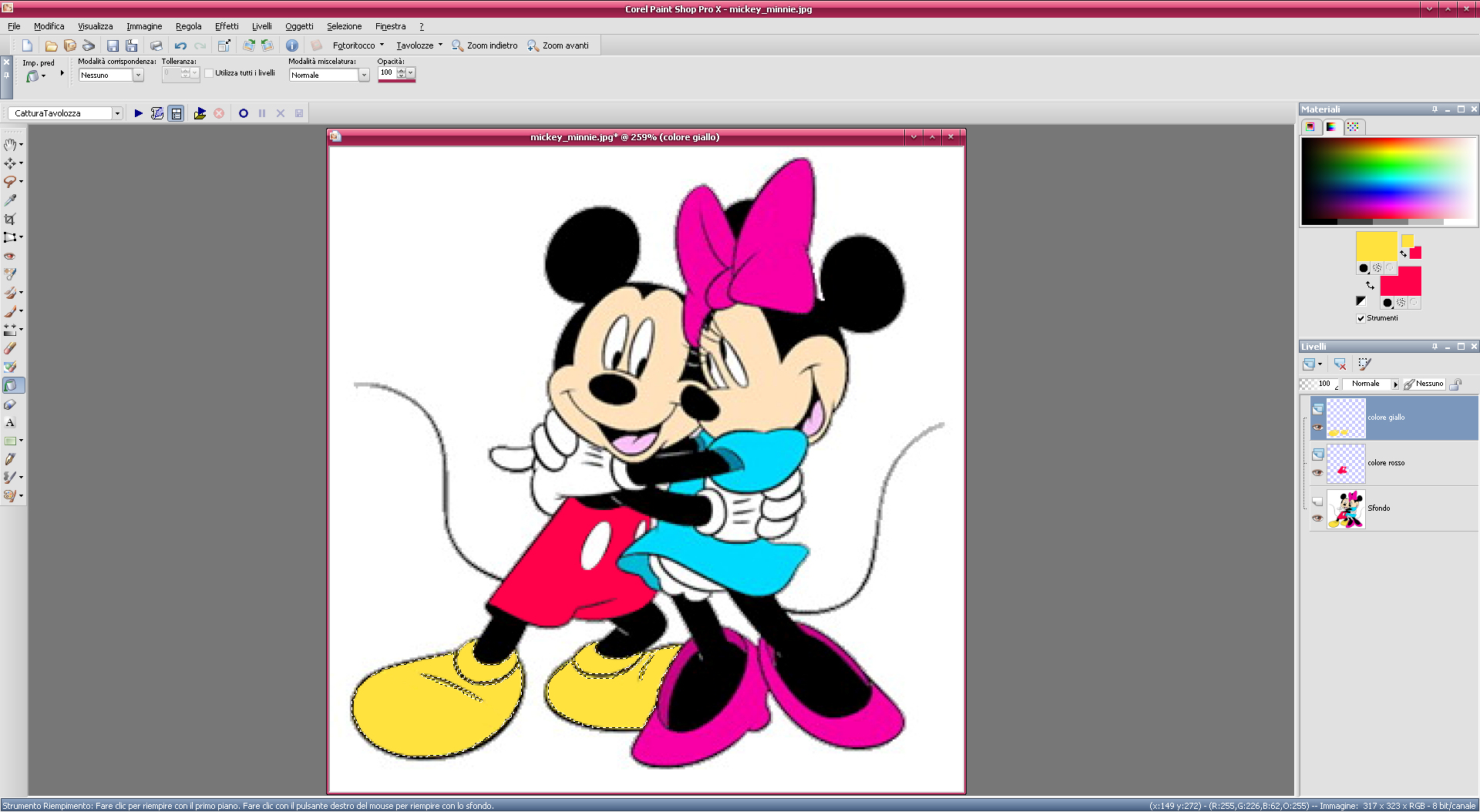The image size is (1480, 812).
Task: Click delete layer icon in Livelli panel
Action: (x=1340, y=364)
